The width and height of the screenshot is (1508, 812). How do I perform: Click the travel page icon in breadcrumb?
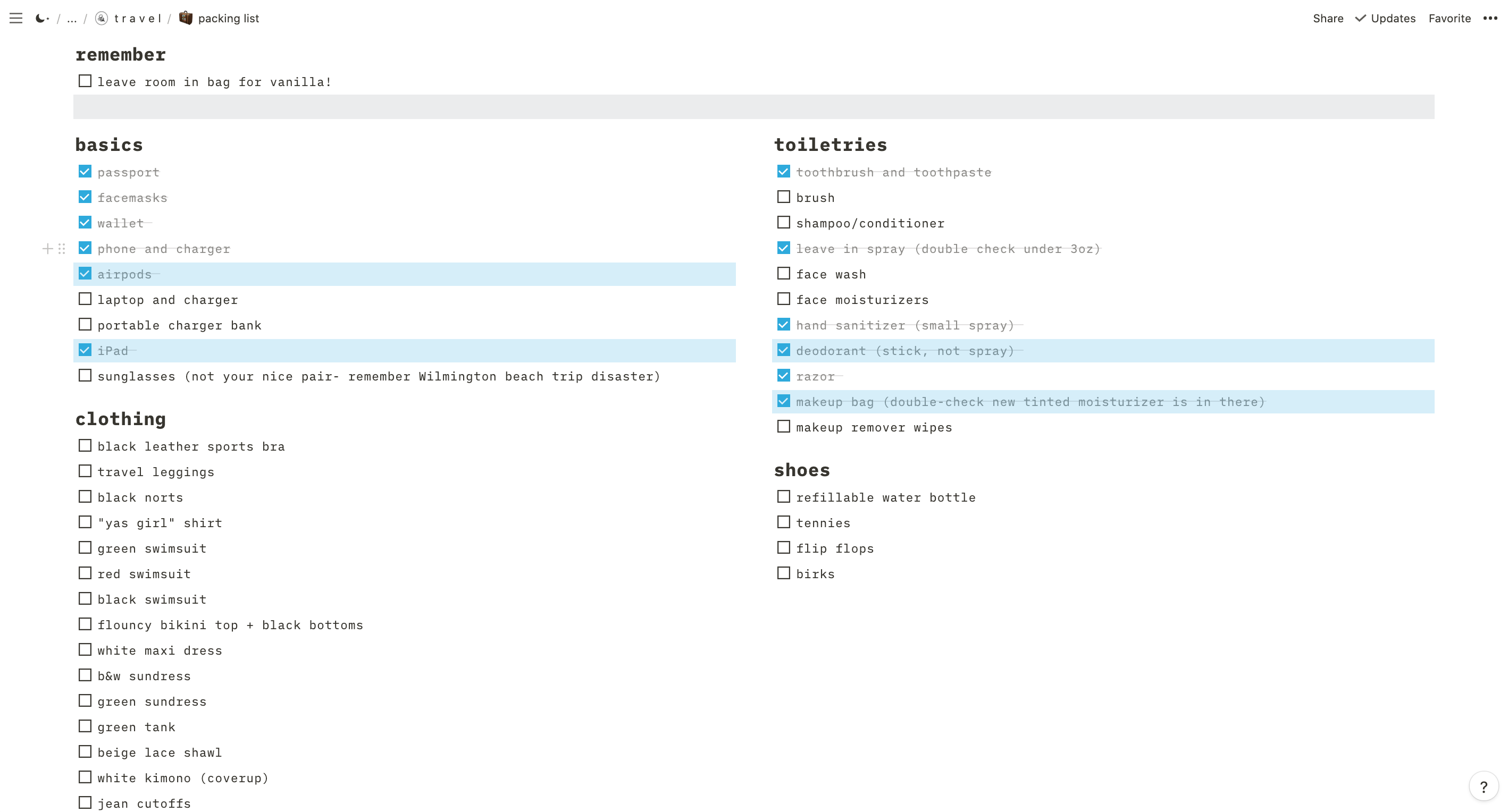[x=102, y=18]
